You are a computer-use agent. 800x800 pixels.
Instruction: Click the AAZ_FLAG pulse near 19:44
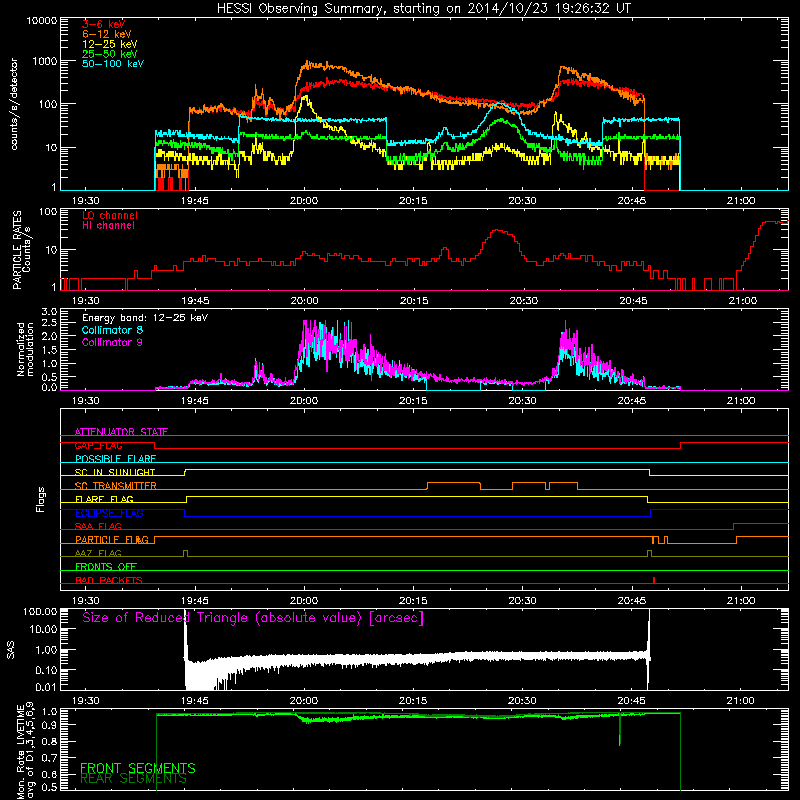[185, 554]
